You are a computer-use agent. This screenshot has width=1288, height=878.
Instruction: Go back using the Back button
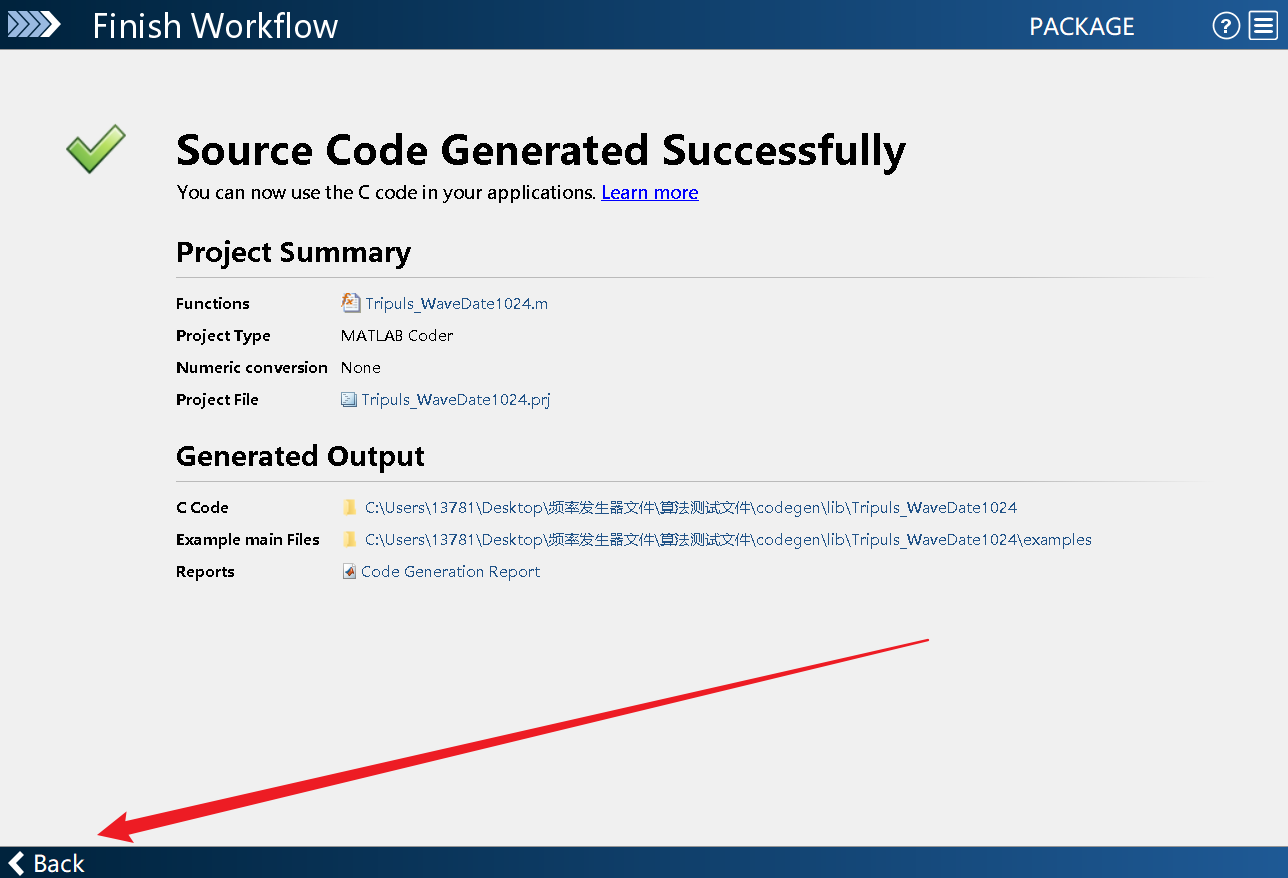(x=47, y=863)
